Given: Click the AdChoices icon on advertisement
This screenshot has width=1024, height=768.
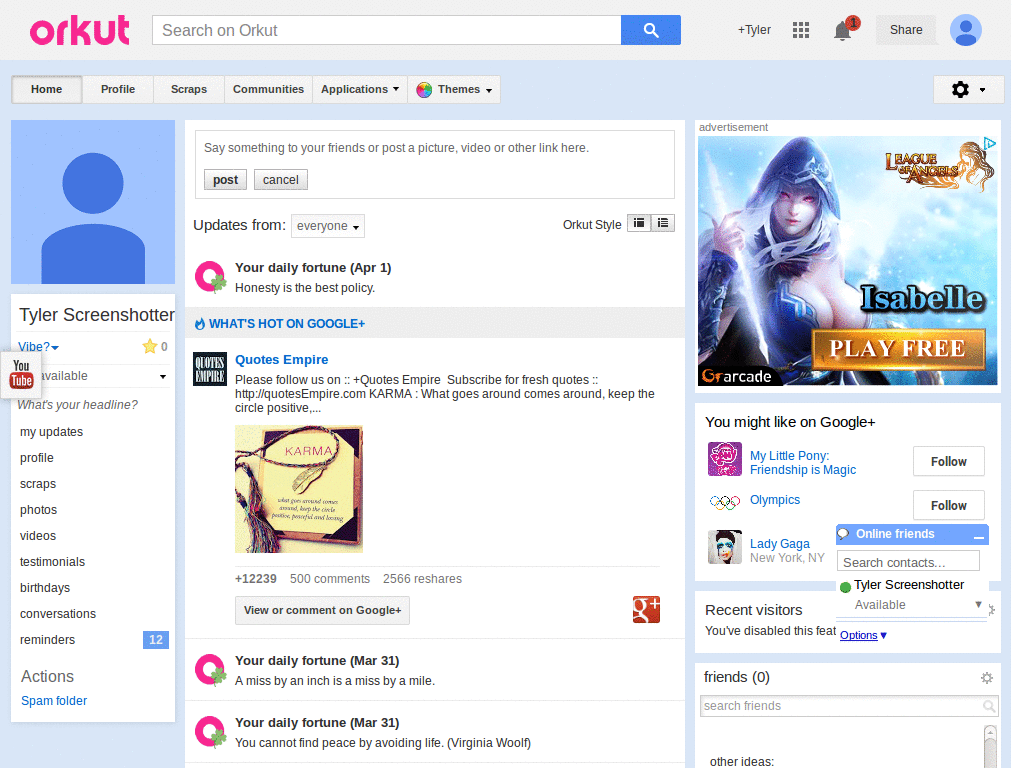Looking at the screenshot, I should pos(989,143).
